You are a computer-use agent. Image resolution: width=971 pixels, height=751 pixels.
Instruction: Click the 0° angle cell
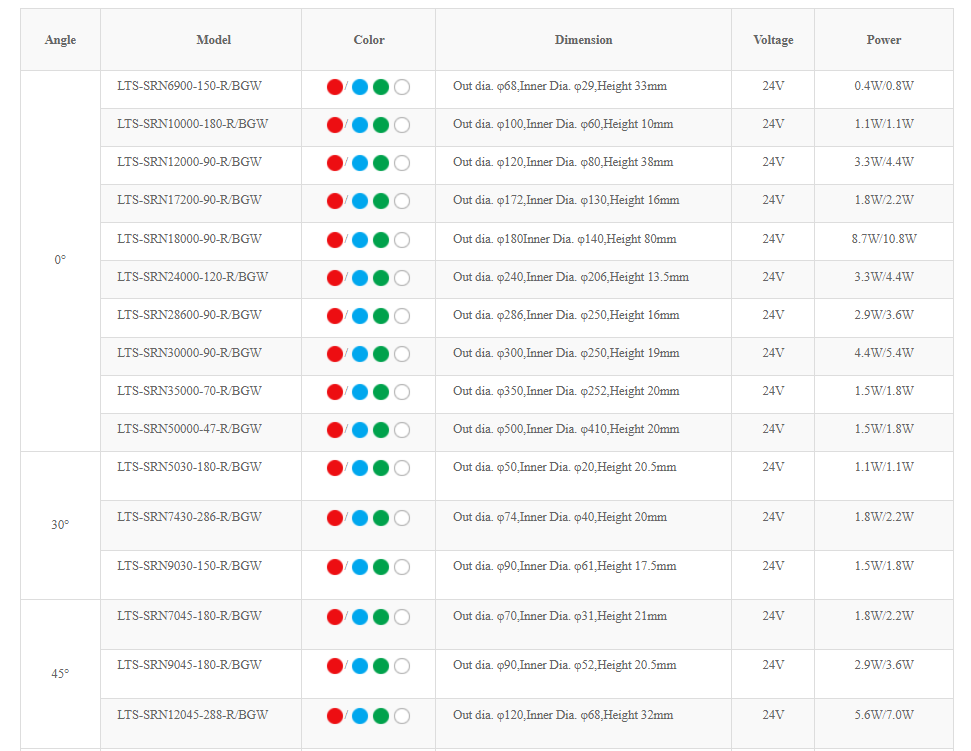point(60,260)
